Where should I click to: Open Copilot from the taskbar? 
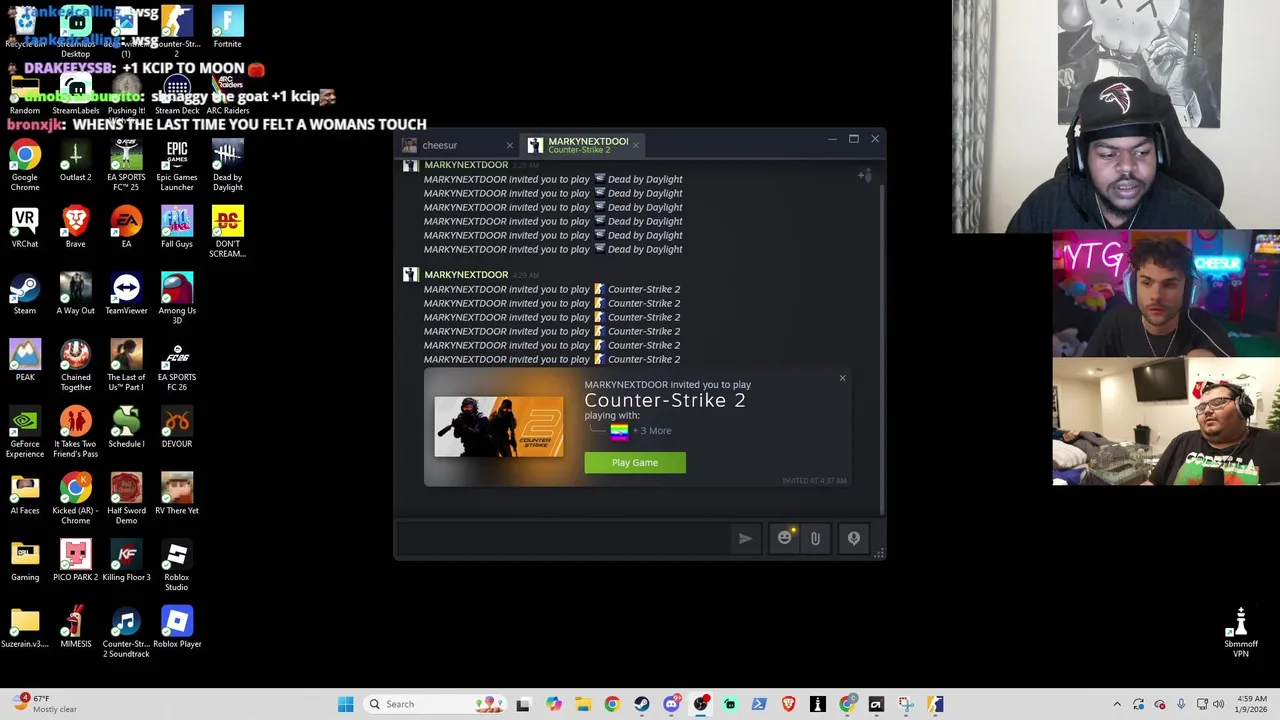(554, 704)
